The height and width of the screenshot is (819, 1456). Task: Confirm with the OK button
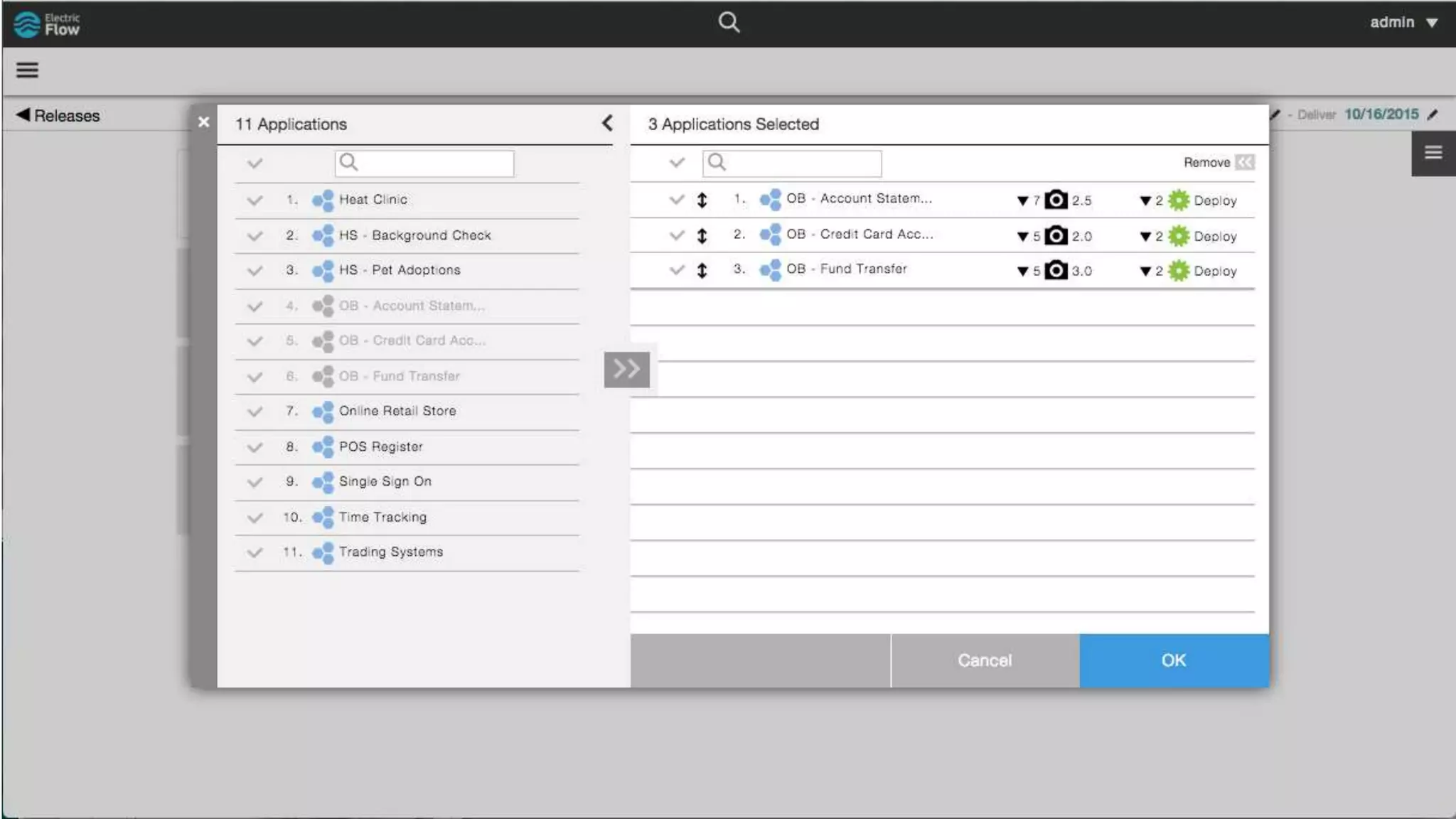(x=1173, y=660)
